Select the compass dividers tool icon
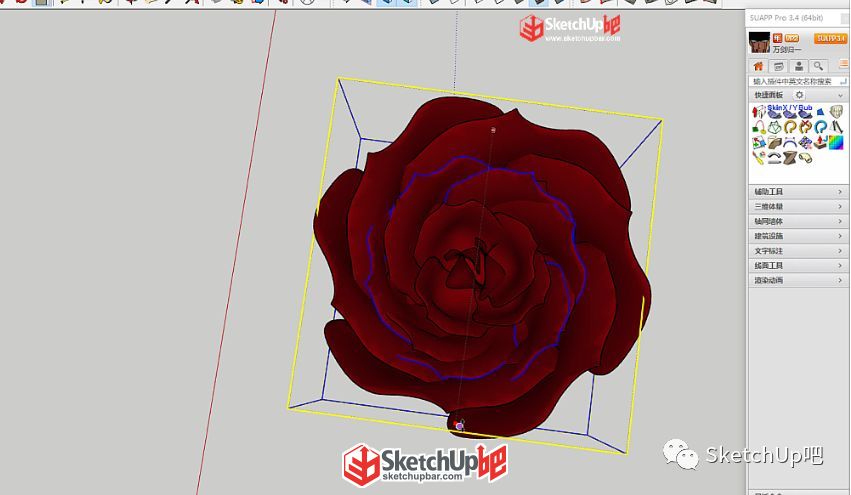Screen dimensions: 851x495 pyautogui.click(x=836, y=128)
